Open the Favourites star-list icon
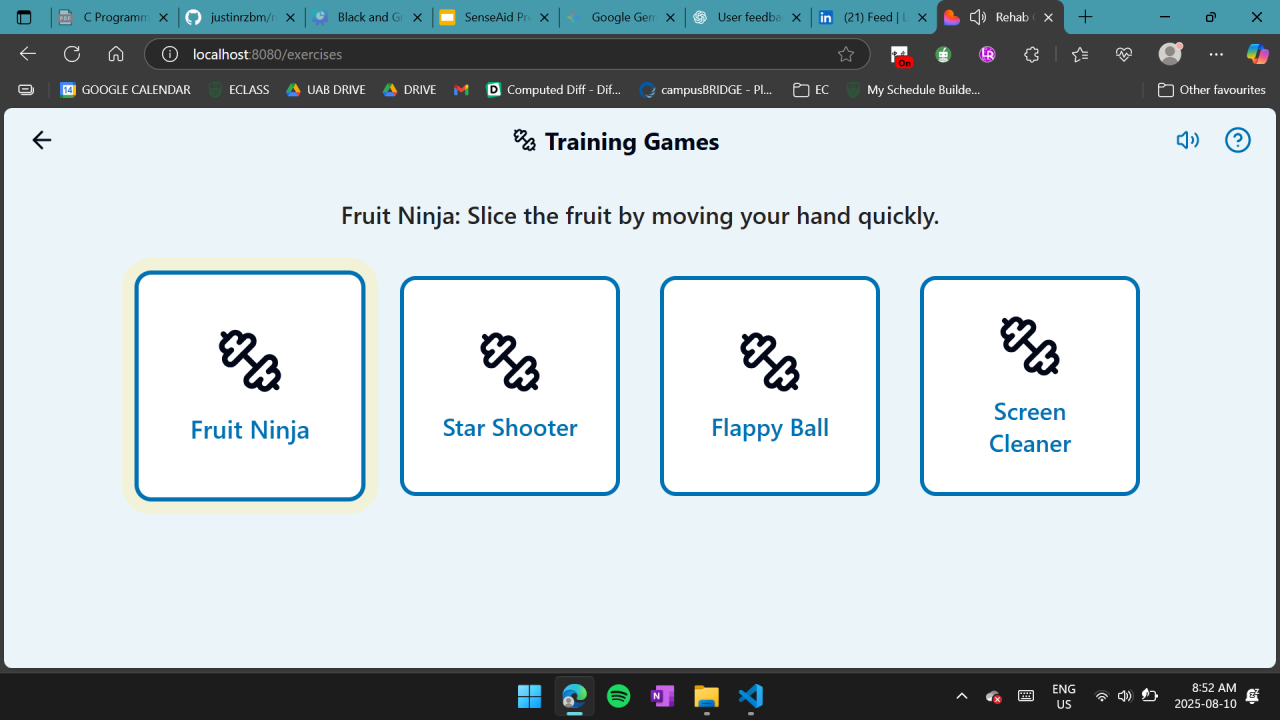This screenshot has width=1280, height=720. pyautogui.click(x=1080, y=54)
